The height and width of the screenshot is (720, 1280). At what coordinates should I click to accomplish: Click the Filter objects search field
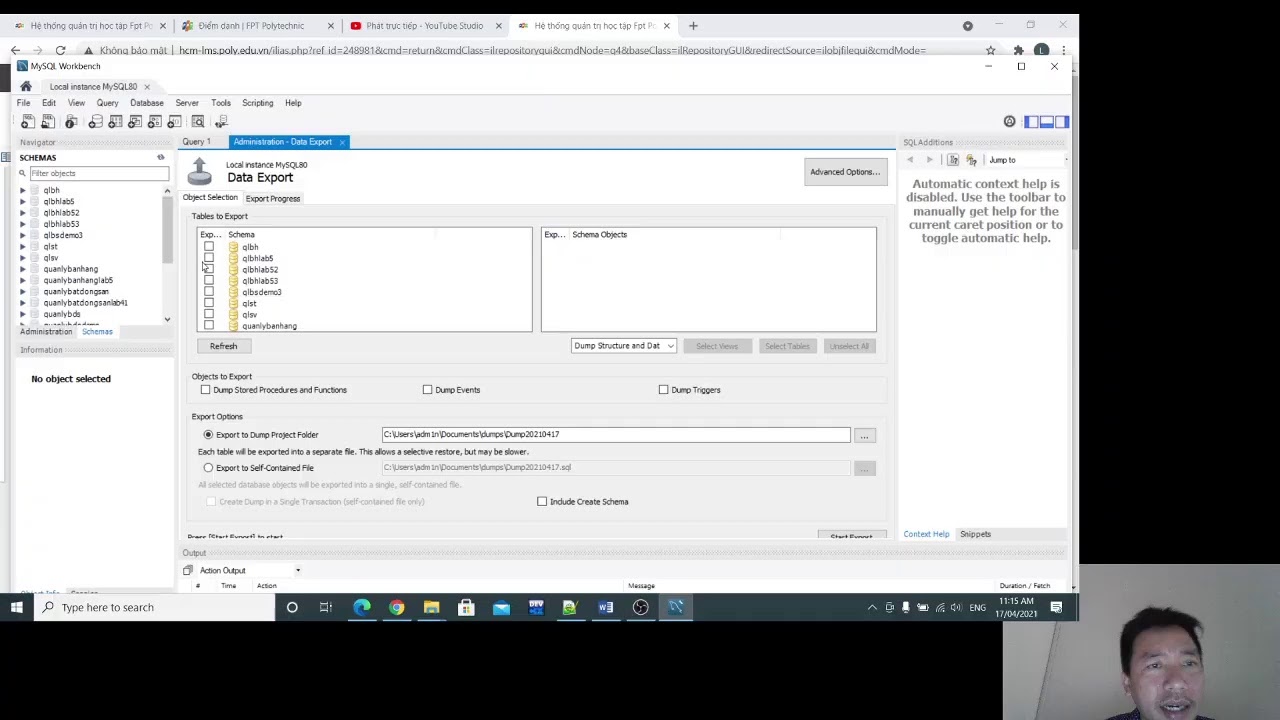(x=97, y=173)
